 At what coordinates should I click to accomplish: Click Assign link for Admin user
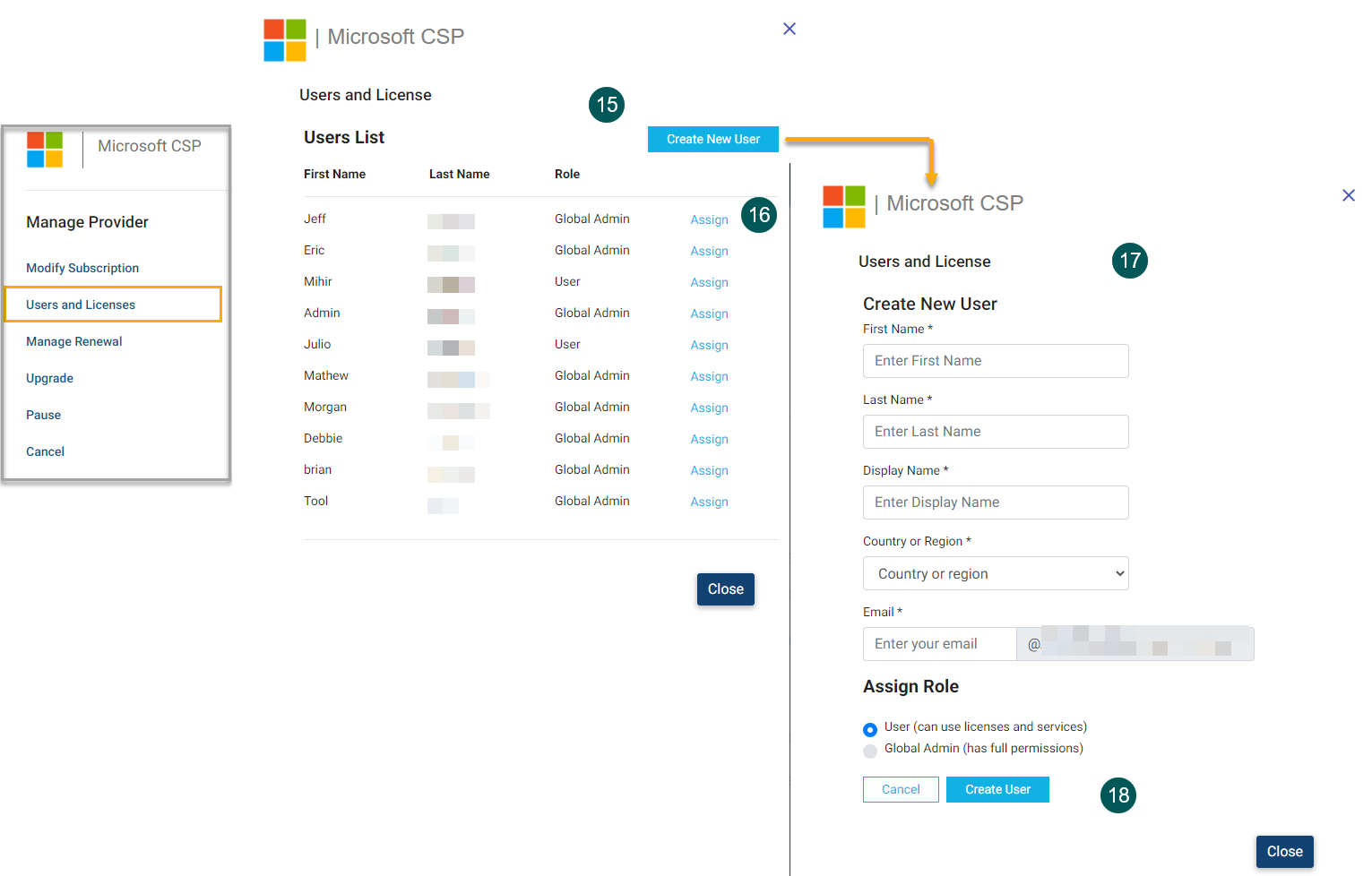(709, 313)
